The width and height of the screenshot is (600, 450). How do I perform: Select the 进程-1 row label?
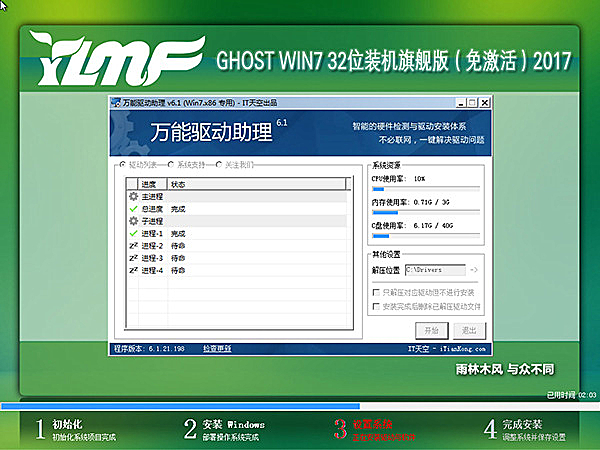pyautogui.click(x=152, y=233)
